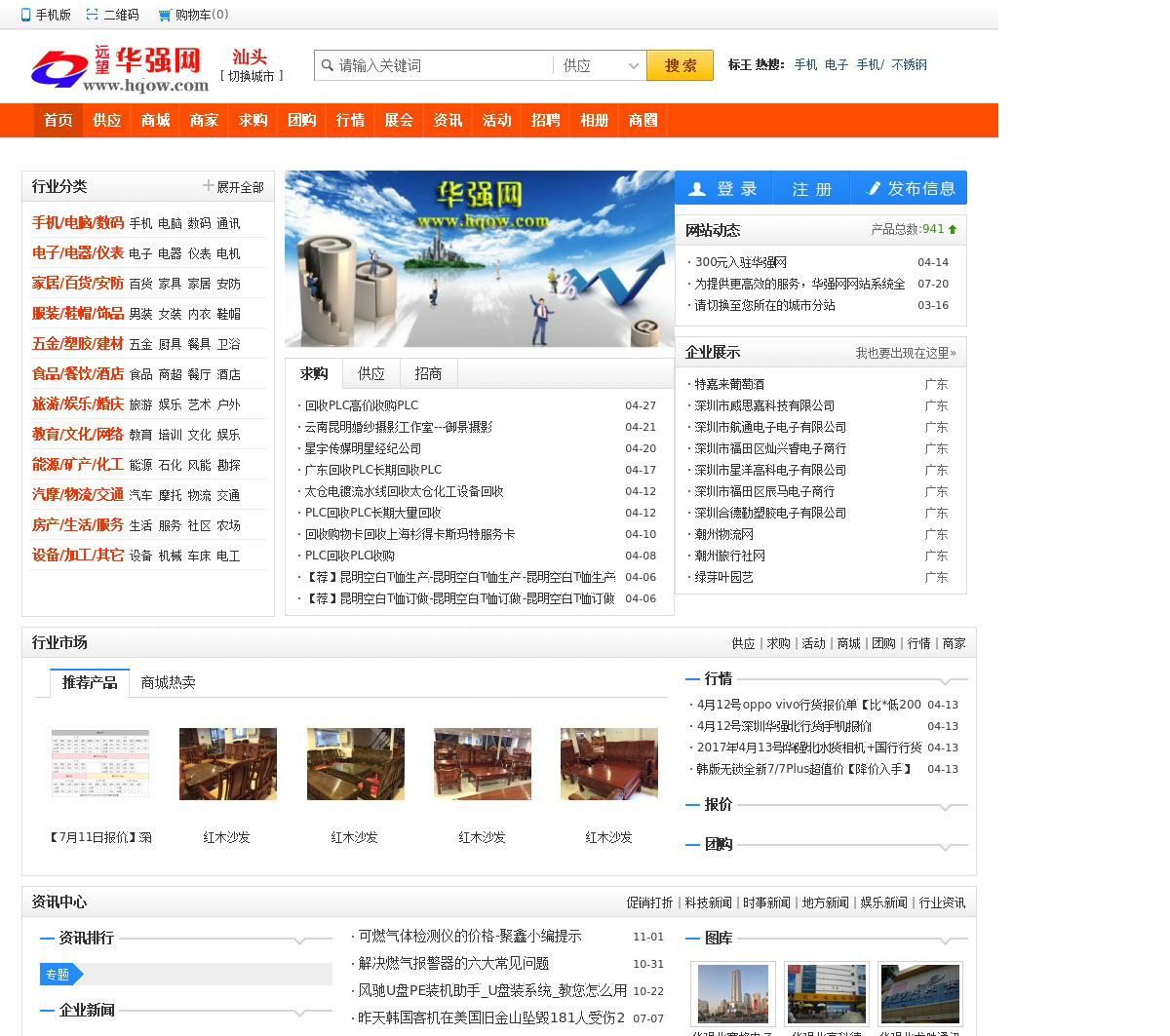Click the 专题 tag label
Viewport: 1170px width, 1036px height.
click(59, 975)
